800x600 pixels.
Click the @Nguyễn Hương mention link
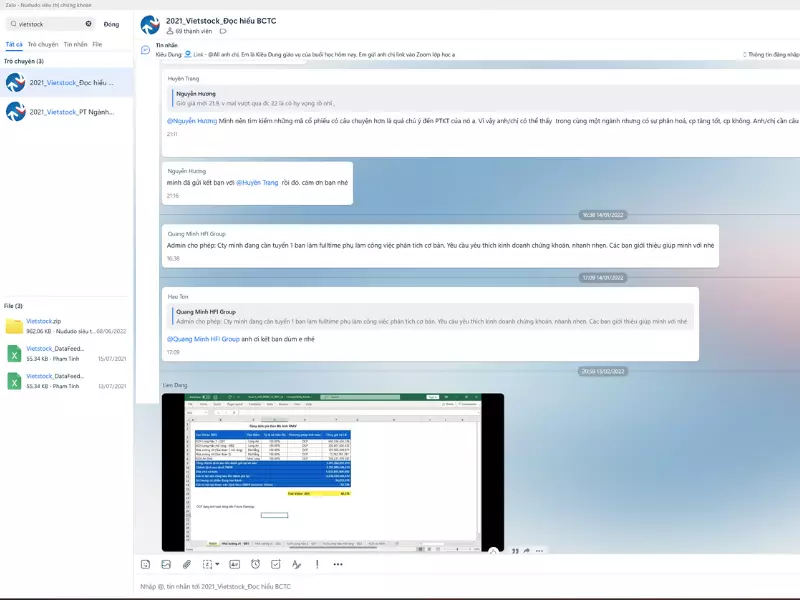(192, 121)
